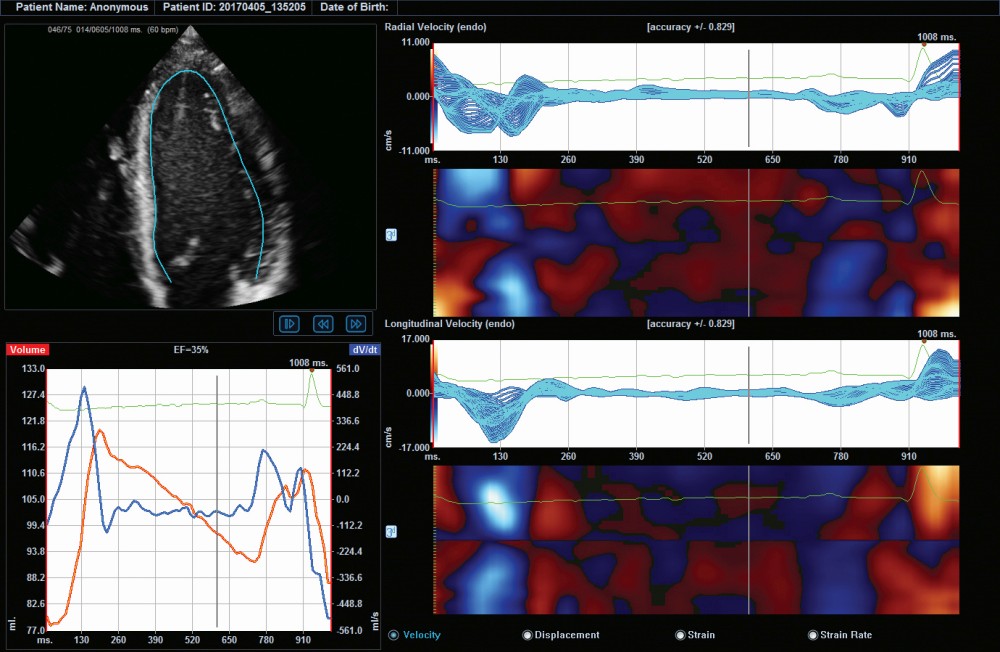
Task: Select the Strain Rate radio button
Action: (x=813, y=635)
